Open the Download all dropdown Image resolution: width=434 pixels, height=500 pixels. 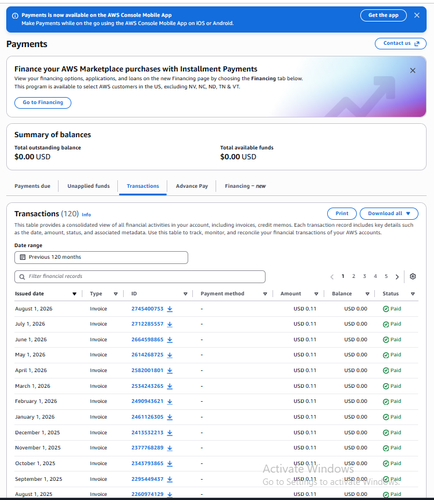pyautogui.click(x=389, y=213)
